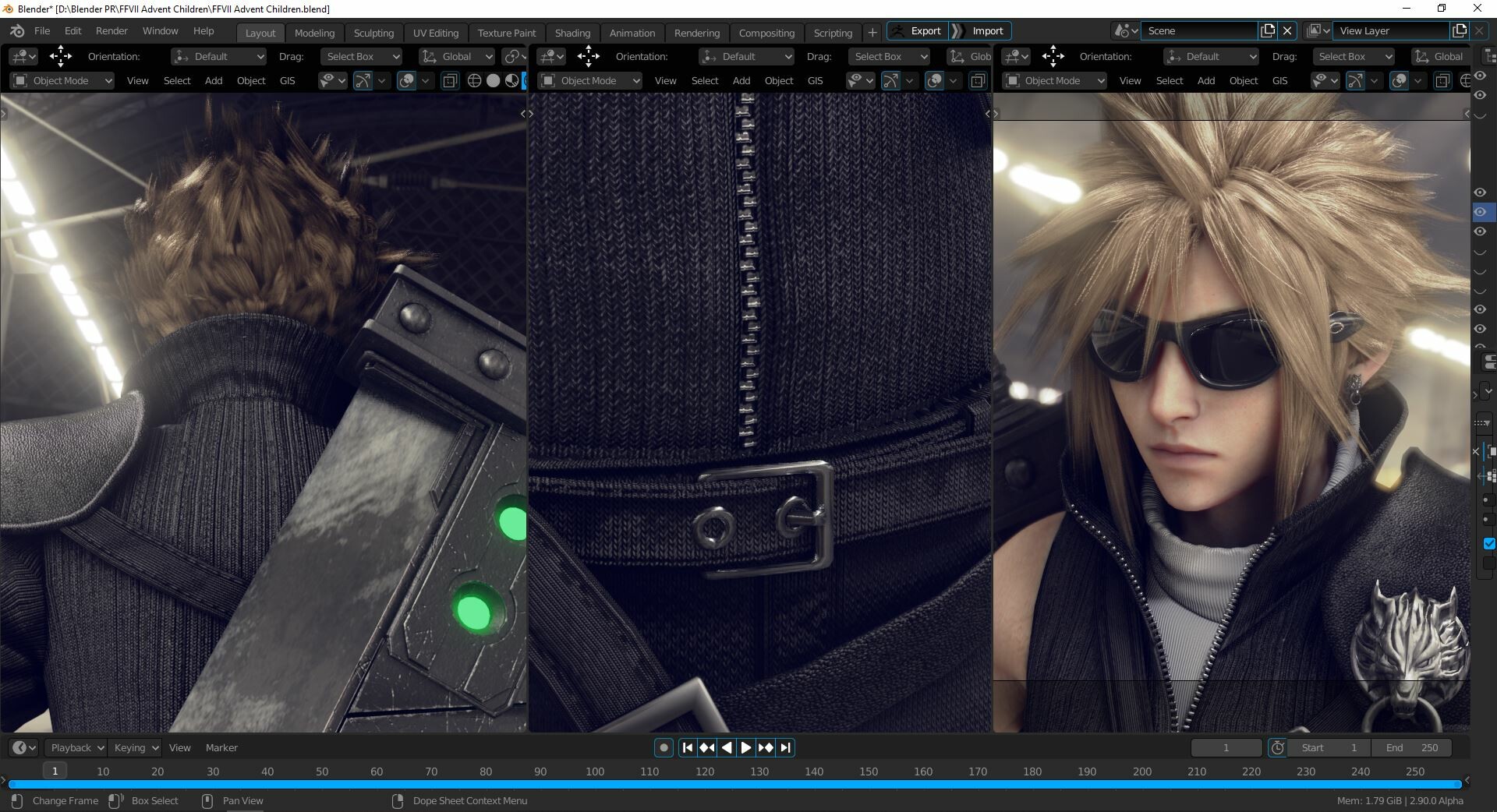Click the View Layer name field
Screen dimensions: 1497x812
(1391, 31)
